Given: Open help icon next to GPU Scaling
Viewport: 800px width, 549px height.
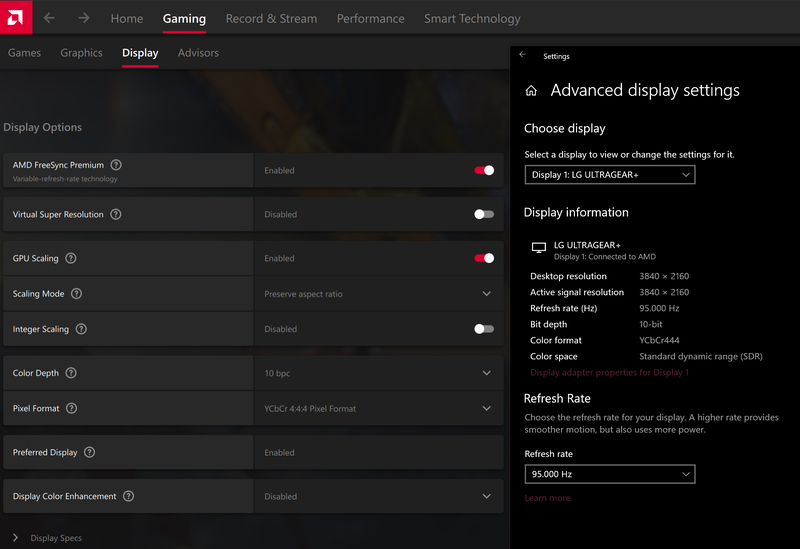Looking at the screenshot, I should pyautogui.click(x=71, y=258).
